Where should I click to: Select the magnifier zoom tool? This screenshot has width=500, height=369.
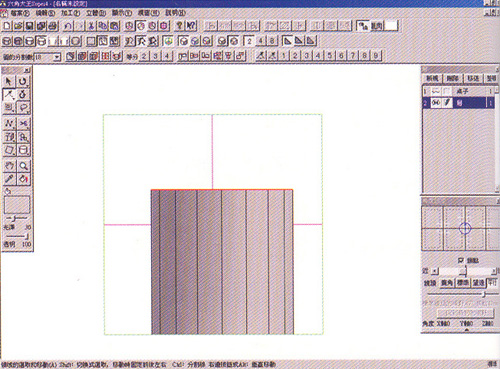(x=23, y=165)
